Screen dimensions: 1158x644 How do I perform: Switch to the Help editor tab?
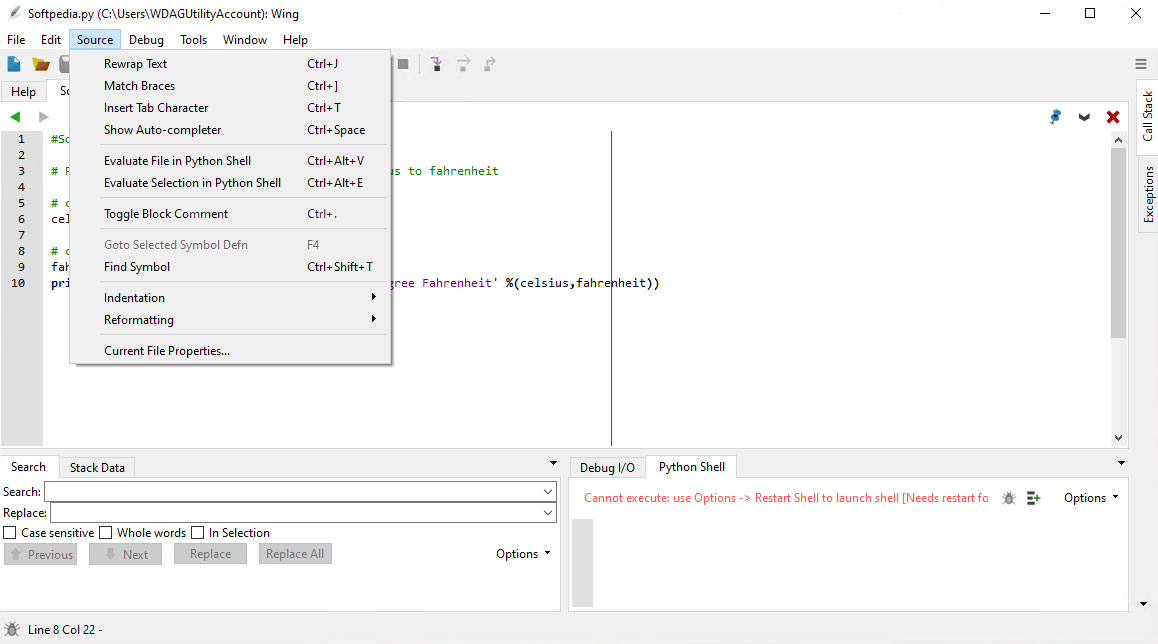pyautogui.click(x=24, y=92)
